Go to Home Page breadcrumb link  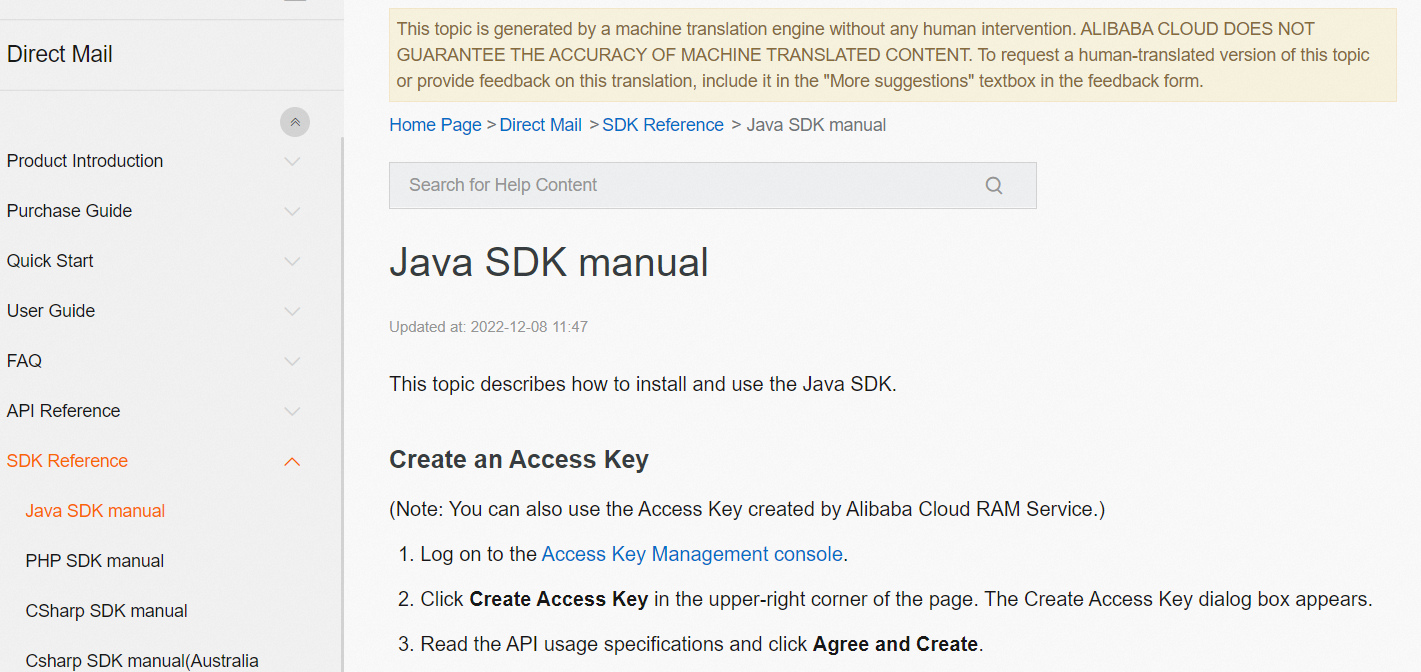tap(435, 125)
